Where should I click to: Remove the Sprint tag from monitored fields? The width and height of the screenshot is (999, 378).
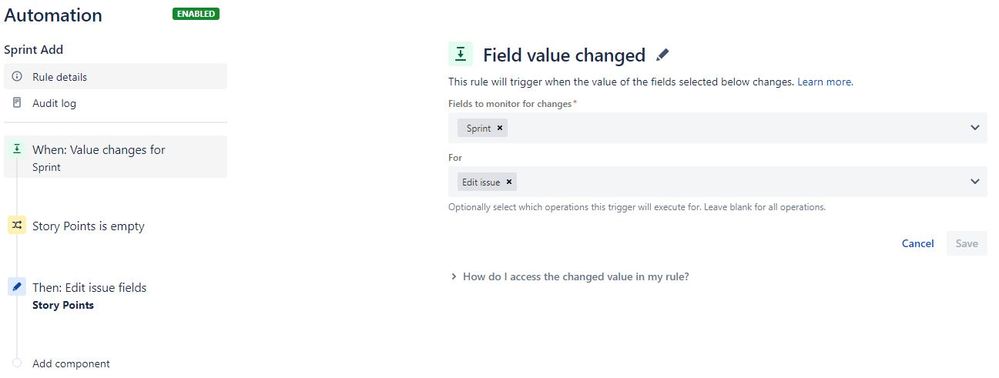(500, 128)
